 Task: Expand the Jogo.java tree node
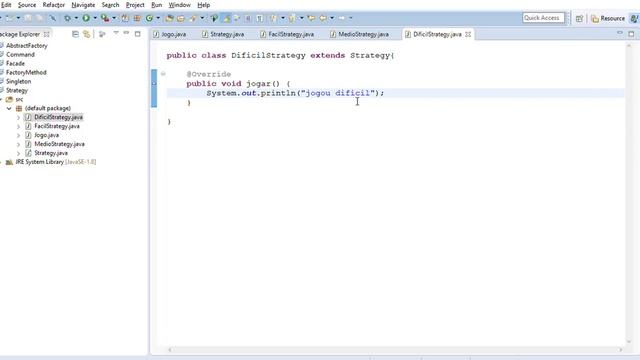[18, 136]
